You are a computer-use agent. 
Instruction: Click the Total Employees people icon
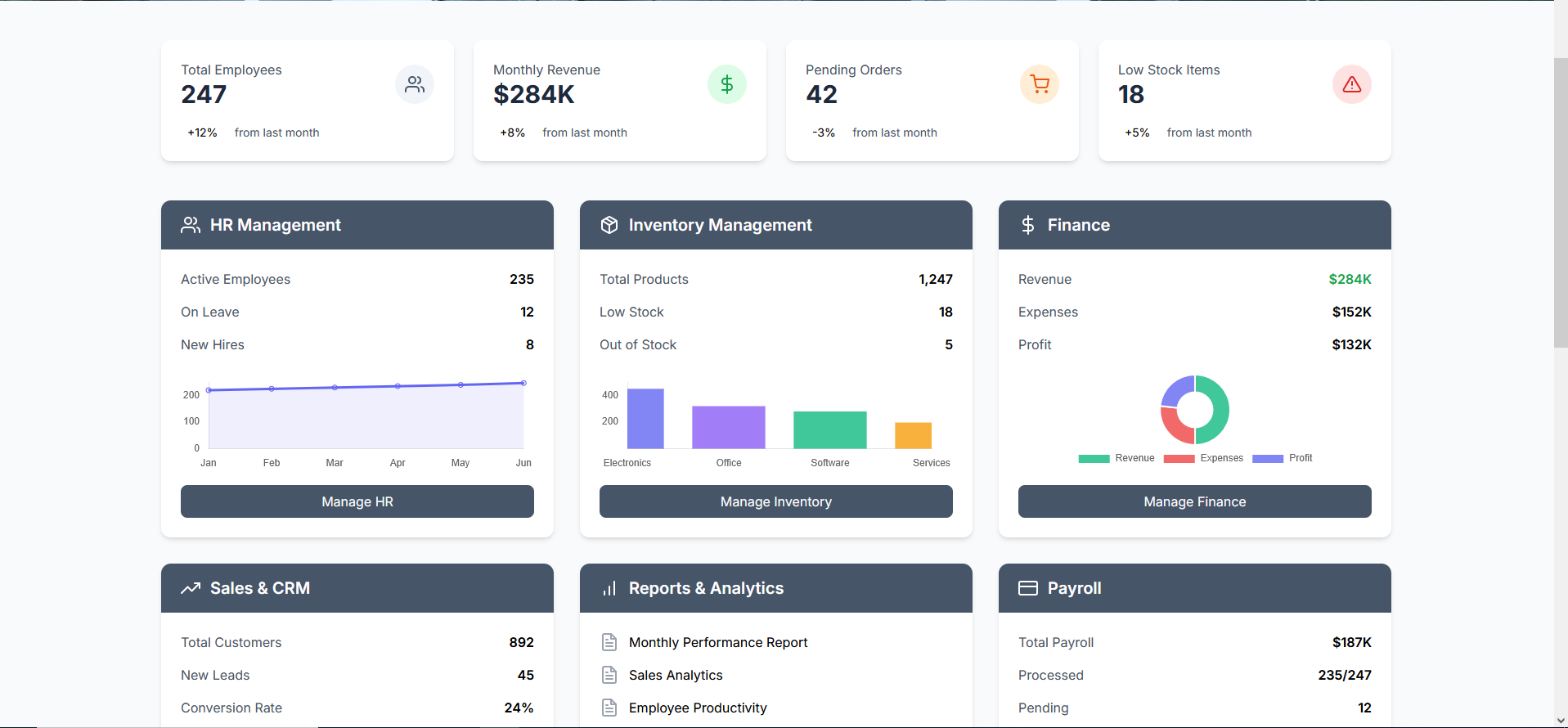[415, 84]
